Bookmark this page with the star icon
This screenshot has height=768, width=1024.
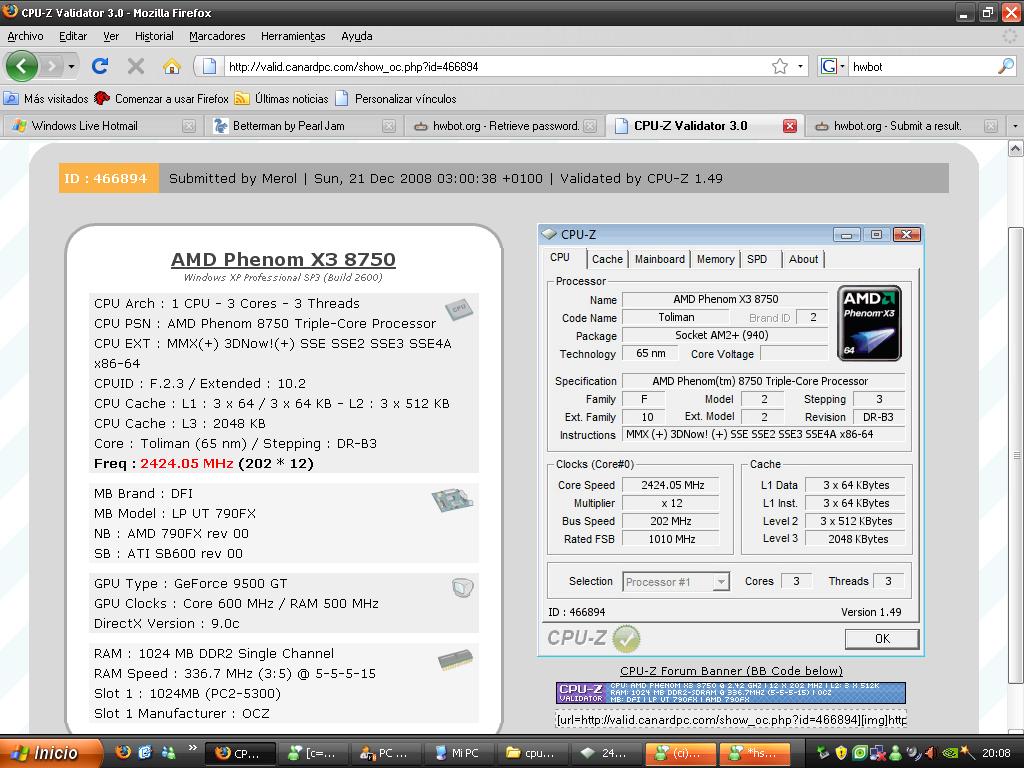click(780, 66)
